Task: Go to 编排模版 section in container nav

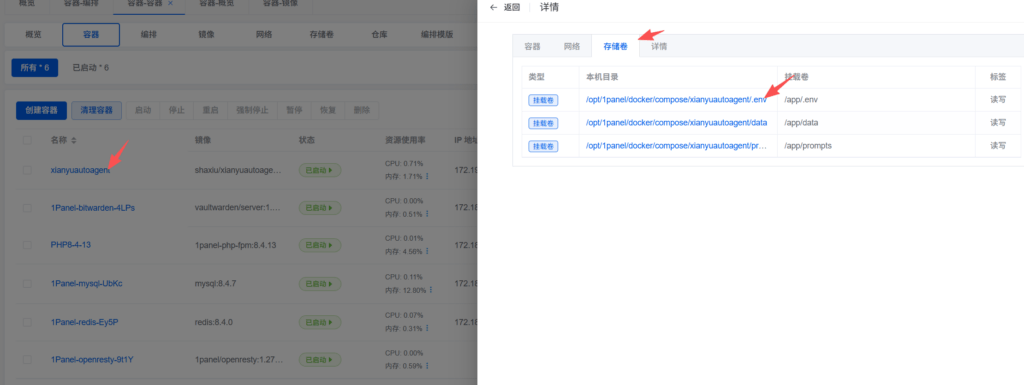Action: (437, 35)
